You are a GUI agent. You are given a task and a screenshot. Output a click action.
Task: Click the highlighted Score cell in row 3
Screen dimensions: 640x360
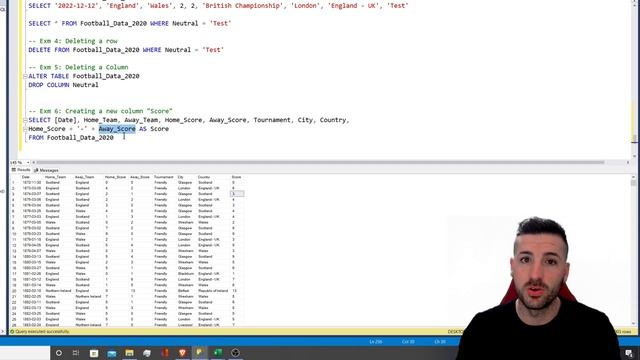238,194
